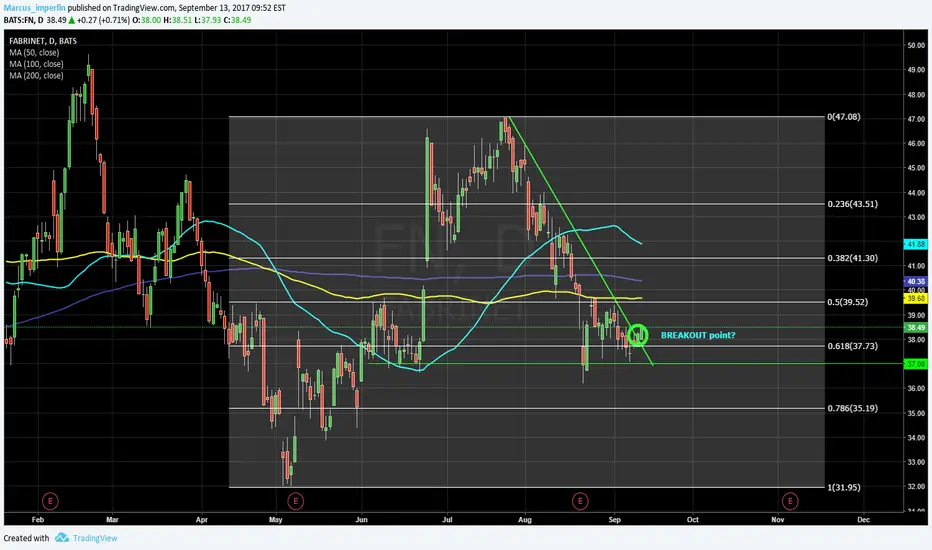
Task: Click the 48.00 price axis label
Action: point(916,95)
